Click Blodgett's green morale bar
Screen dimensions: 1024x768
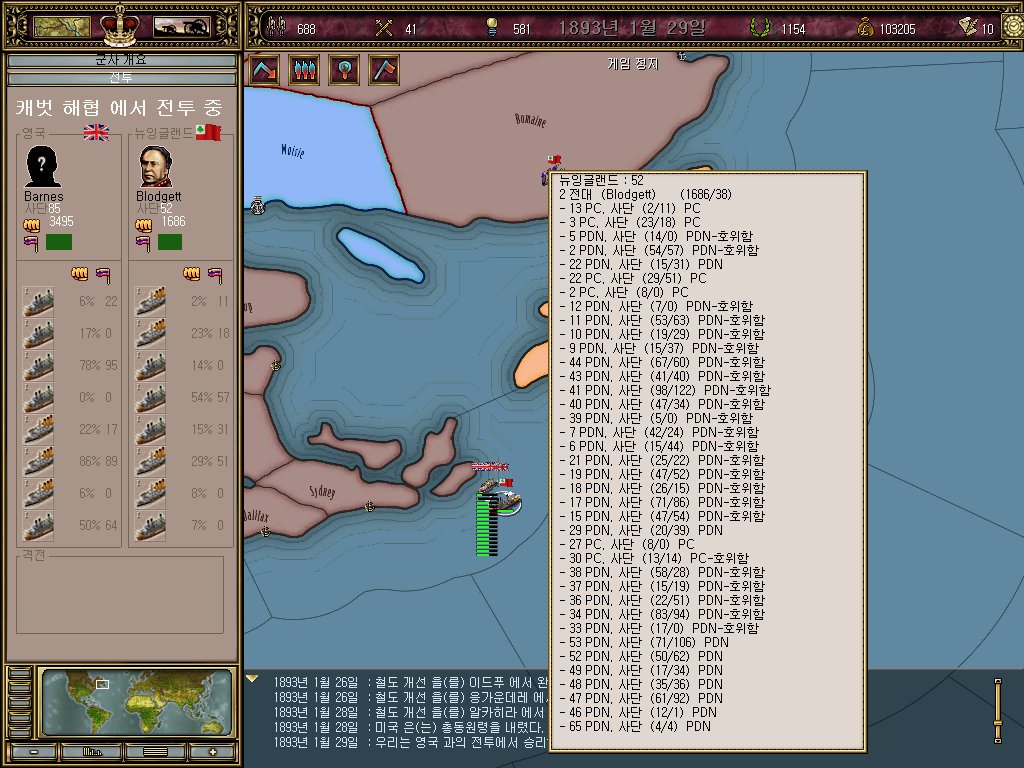tap(170, 242)
